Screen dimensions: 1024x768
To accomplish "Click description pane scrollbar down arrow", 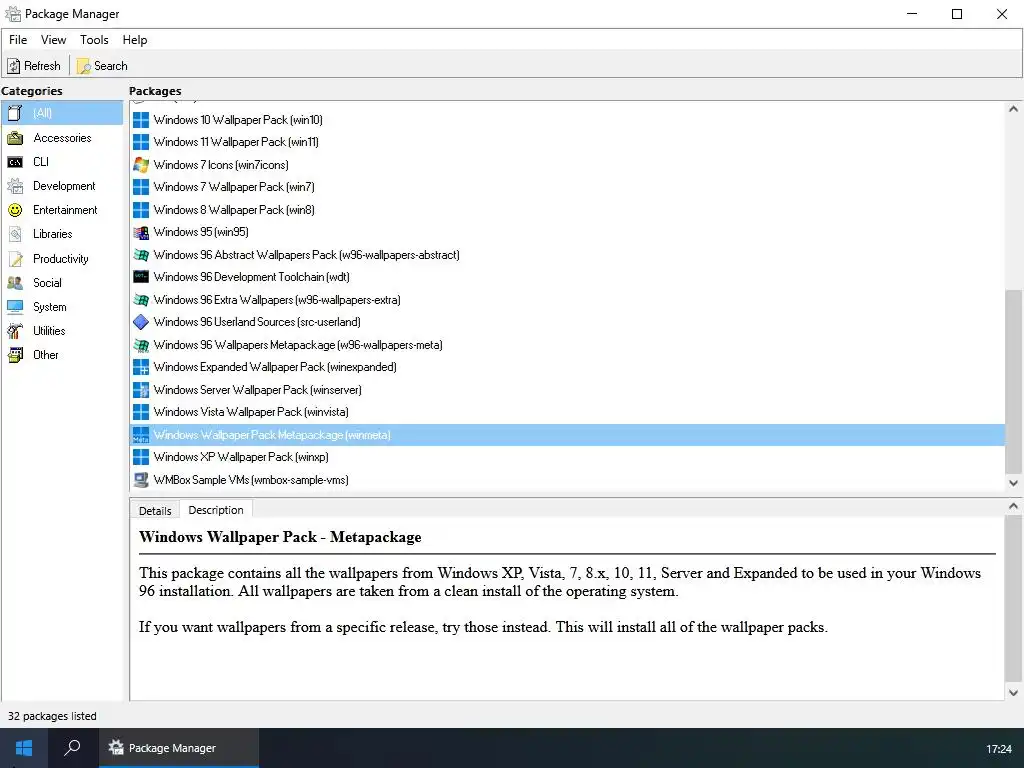I will point(1014,693).
